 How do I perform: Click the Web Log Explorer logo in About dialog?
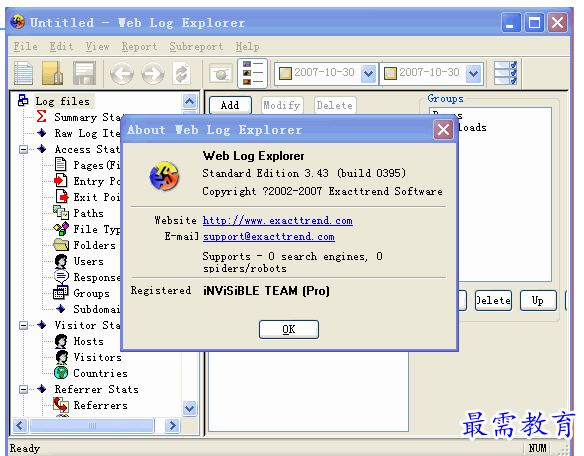tap(164, 176)
